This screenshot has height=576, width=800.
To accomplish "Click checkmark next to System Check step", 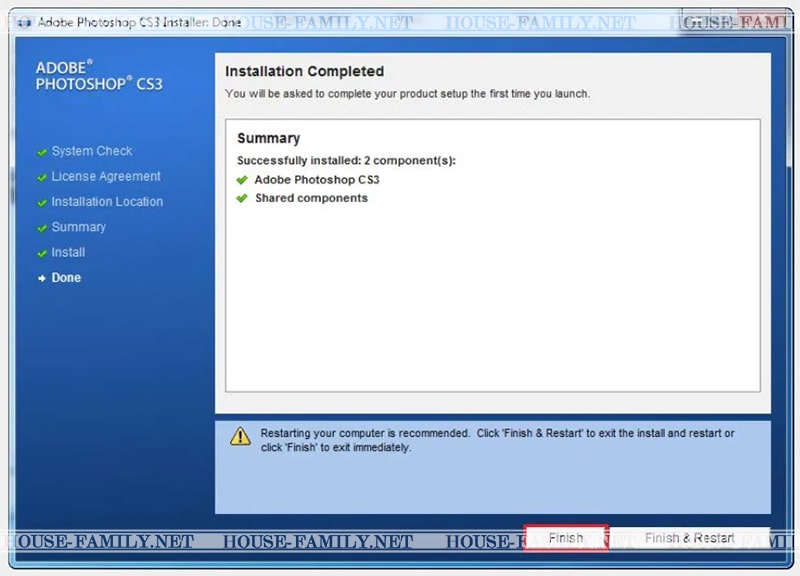I will pyautogui.click(x=42, y=152).
